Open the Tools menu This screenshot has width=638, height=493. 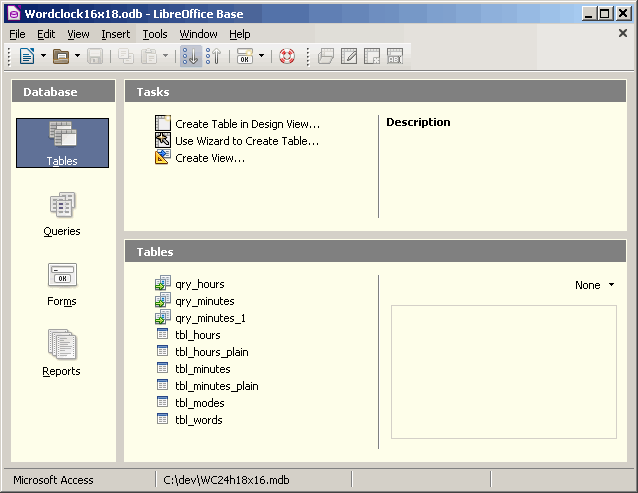(x=155, y=34)
